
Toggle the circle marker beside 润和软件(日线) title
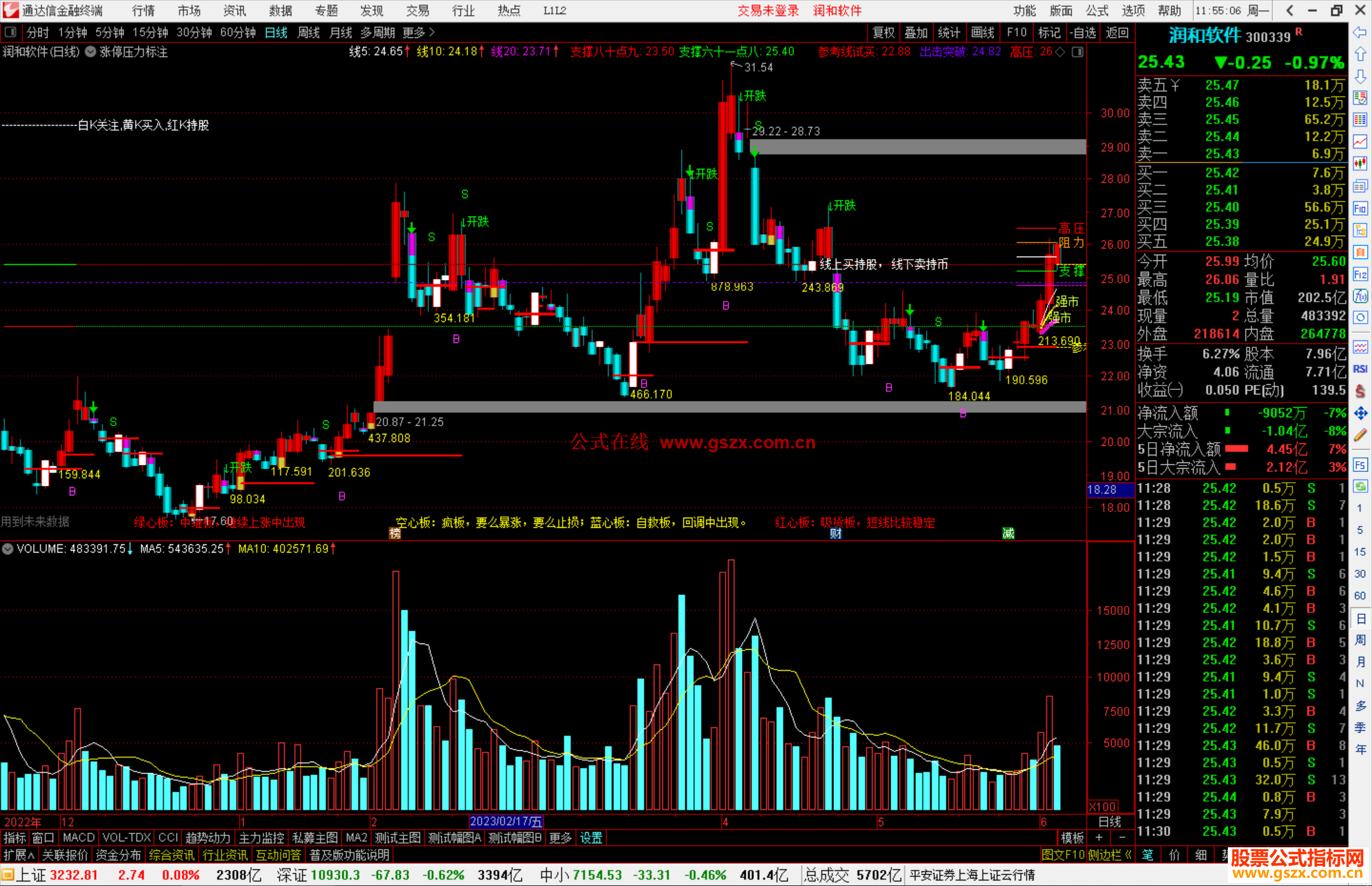(x=91, y=52)
